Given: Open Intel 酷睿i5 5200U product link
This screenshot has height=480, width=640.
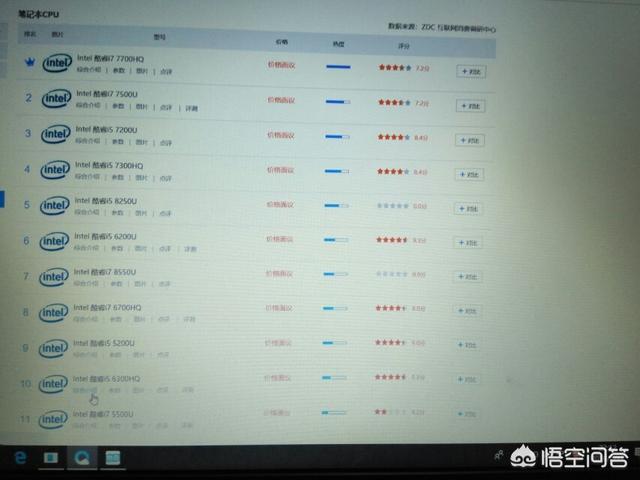Looking at the screenshot, I should 104,343.
